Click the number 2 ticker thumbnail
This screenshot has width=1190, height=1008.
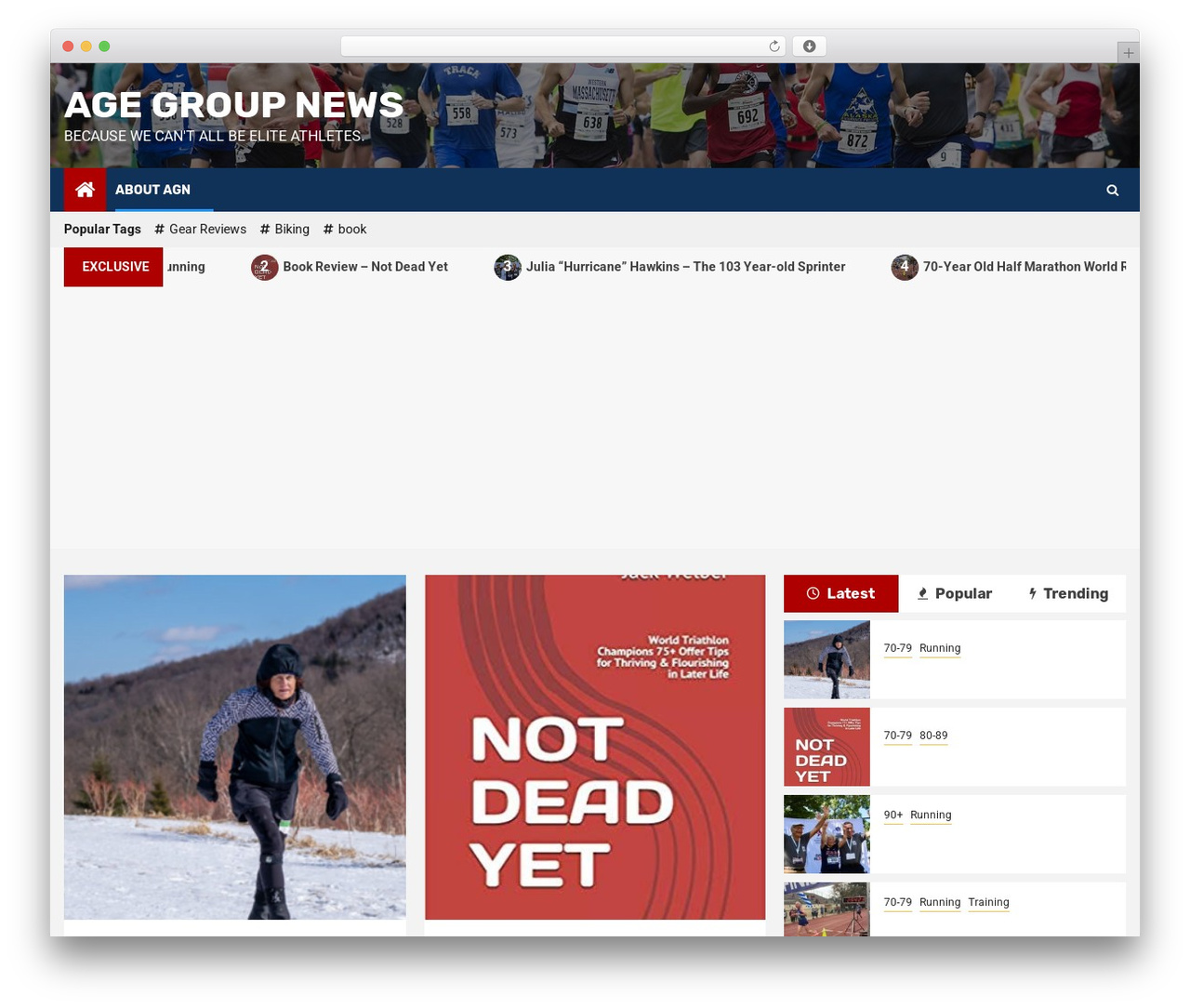click(264, 268)
